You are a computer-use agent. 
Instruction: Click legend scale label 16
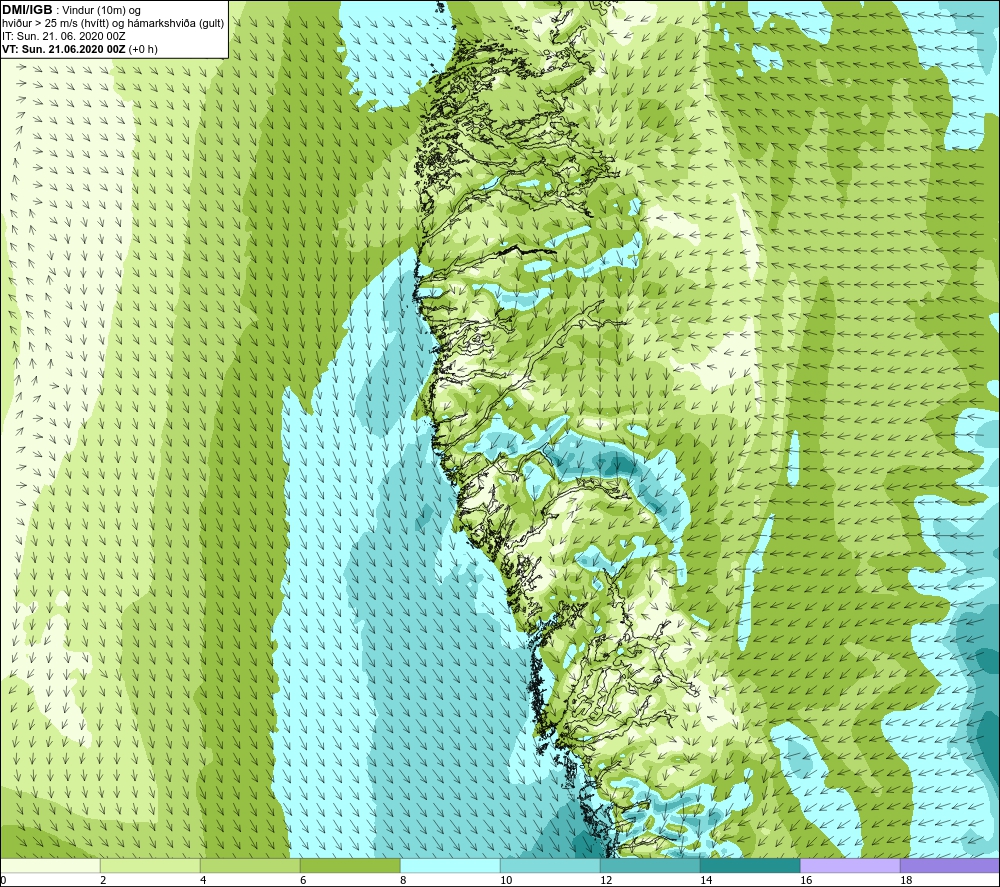(x=806, y=881)
